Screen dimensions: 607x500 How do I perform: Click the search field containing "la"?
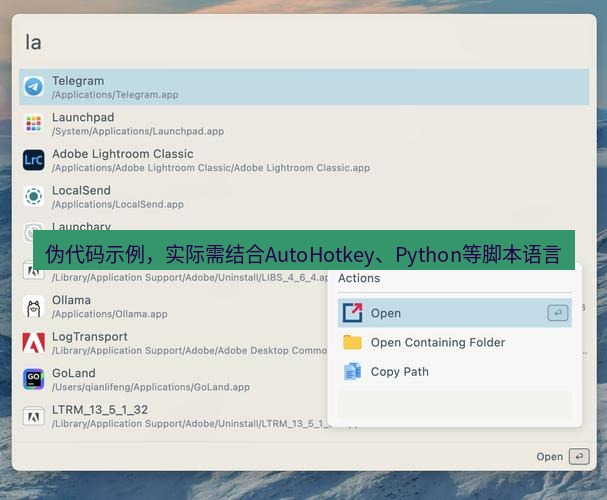[x=304, y=42]
